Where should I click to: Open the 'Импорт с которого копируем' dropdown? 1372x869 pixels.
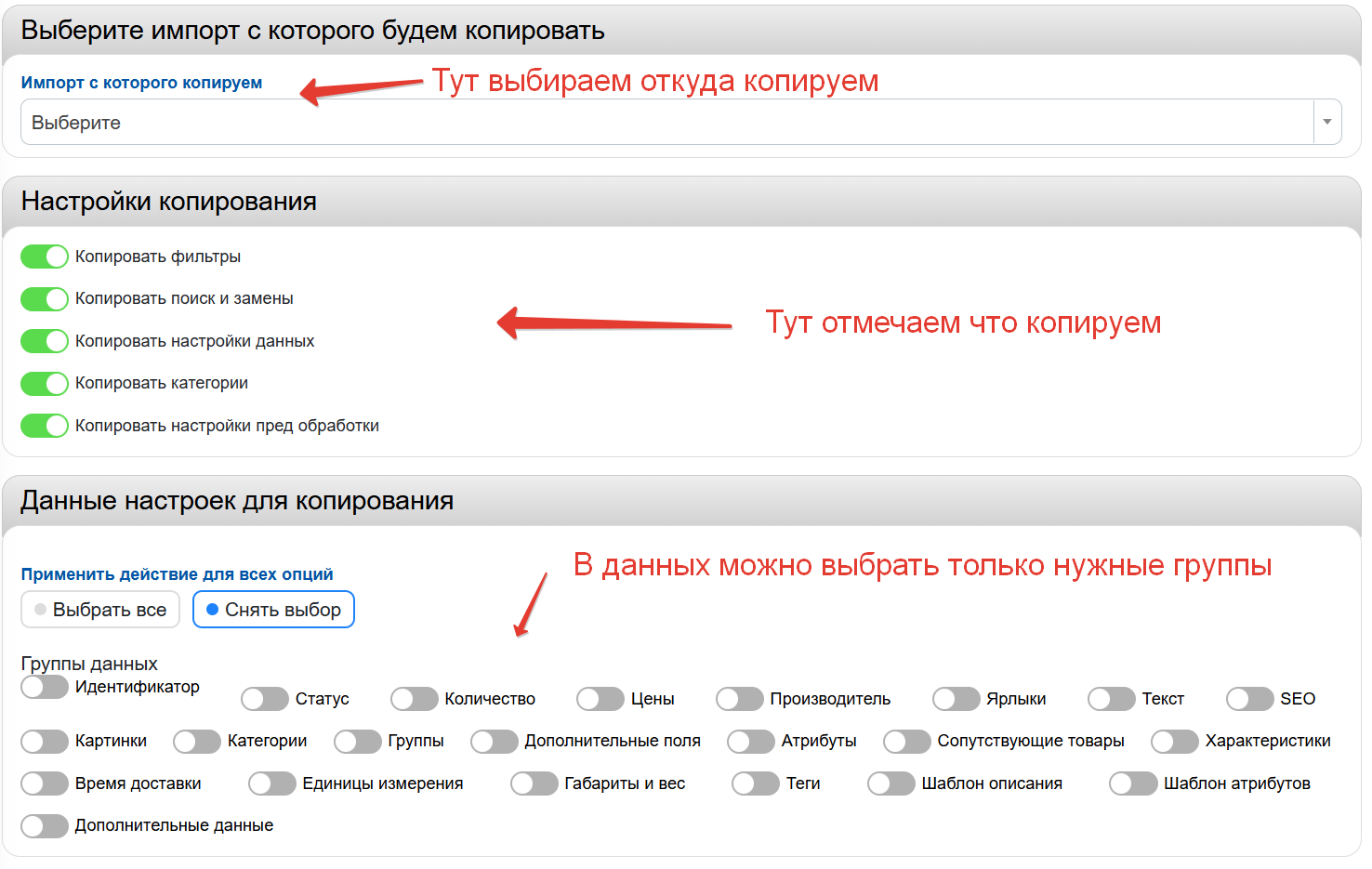click(666, 123)
